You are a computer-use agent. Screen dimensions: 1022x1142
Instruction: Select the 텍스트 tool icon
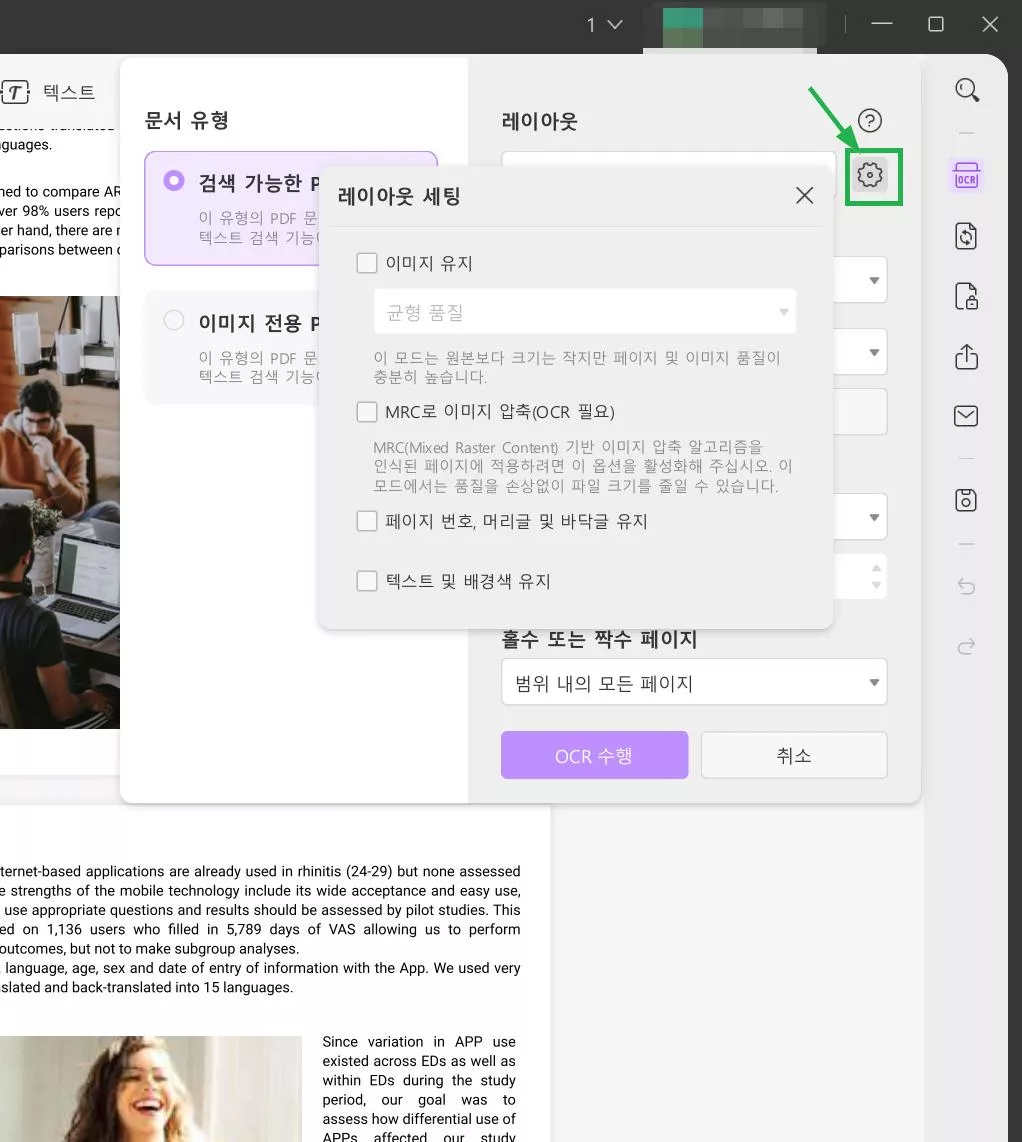[x=15, y=92]
